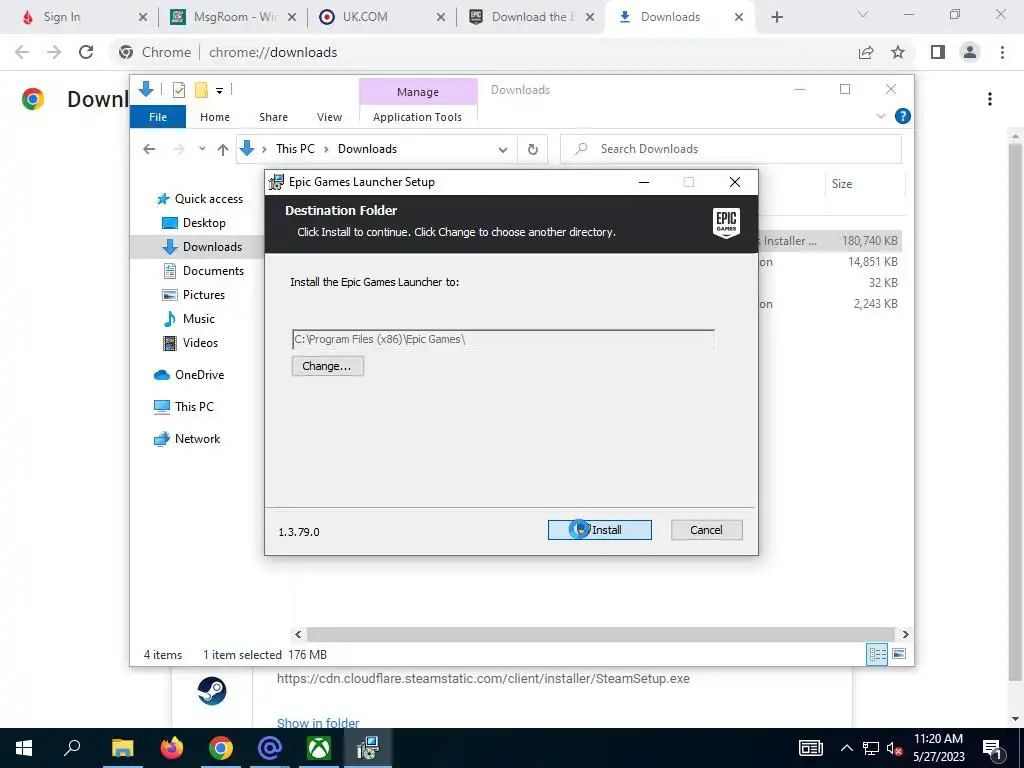
Task: Select Network in the navigation pane
Action: click(187, 439)
